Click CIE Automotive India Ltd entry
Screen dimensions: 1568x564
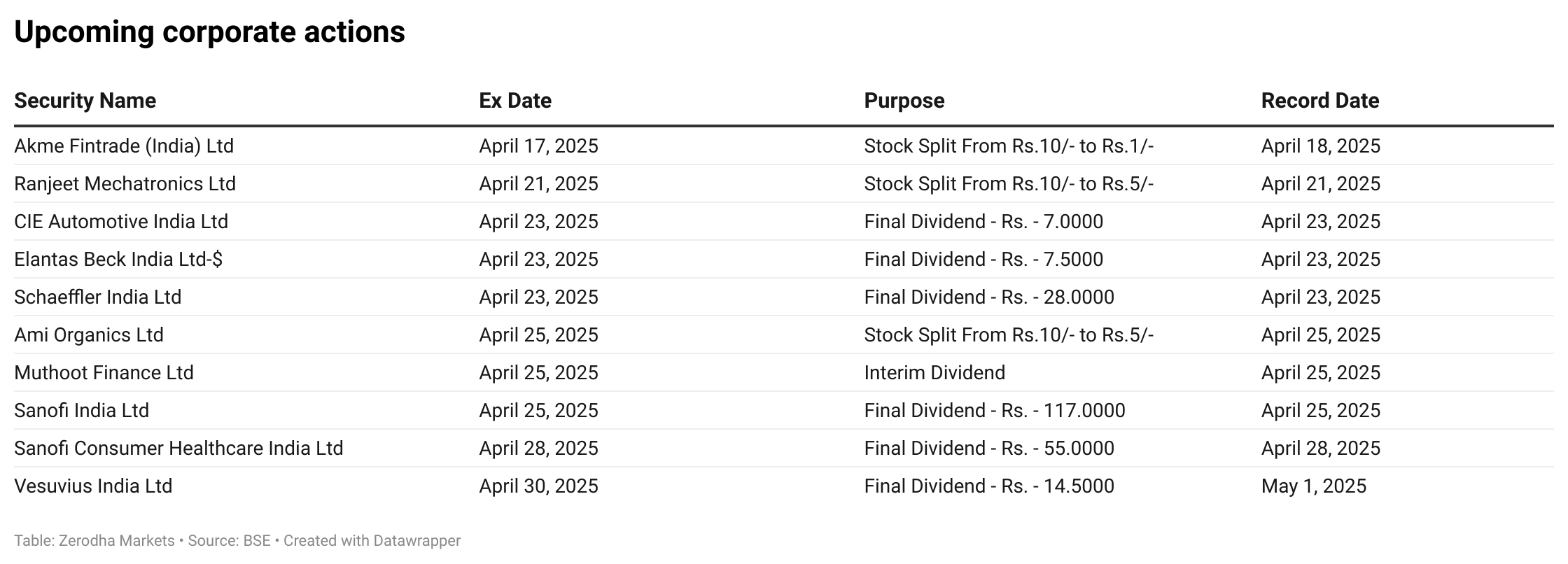(121, 222)
